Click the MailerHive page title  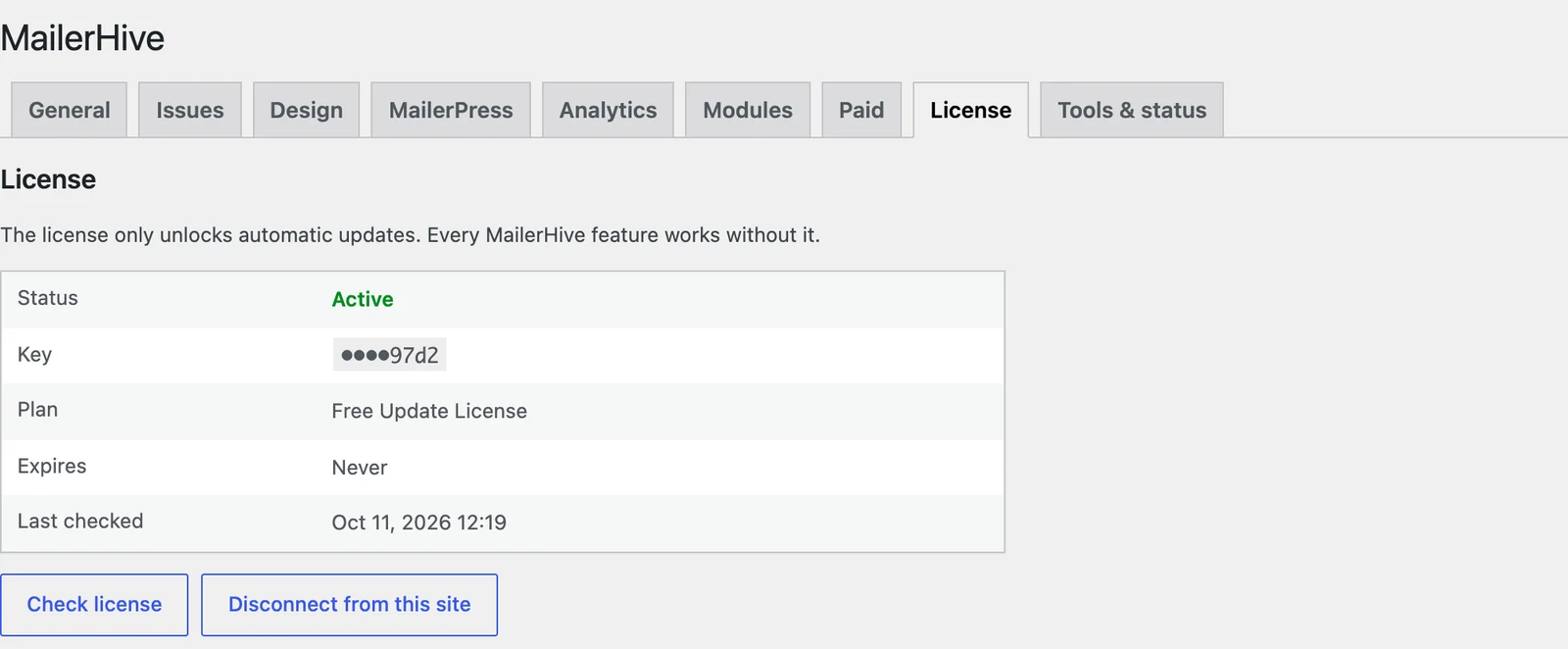point(82,38)
